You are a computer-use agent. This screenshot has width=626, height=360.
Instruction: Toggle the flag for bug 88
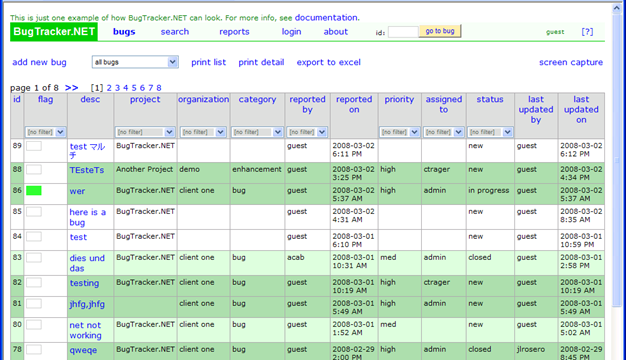click(x=34, y=169)
